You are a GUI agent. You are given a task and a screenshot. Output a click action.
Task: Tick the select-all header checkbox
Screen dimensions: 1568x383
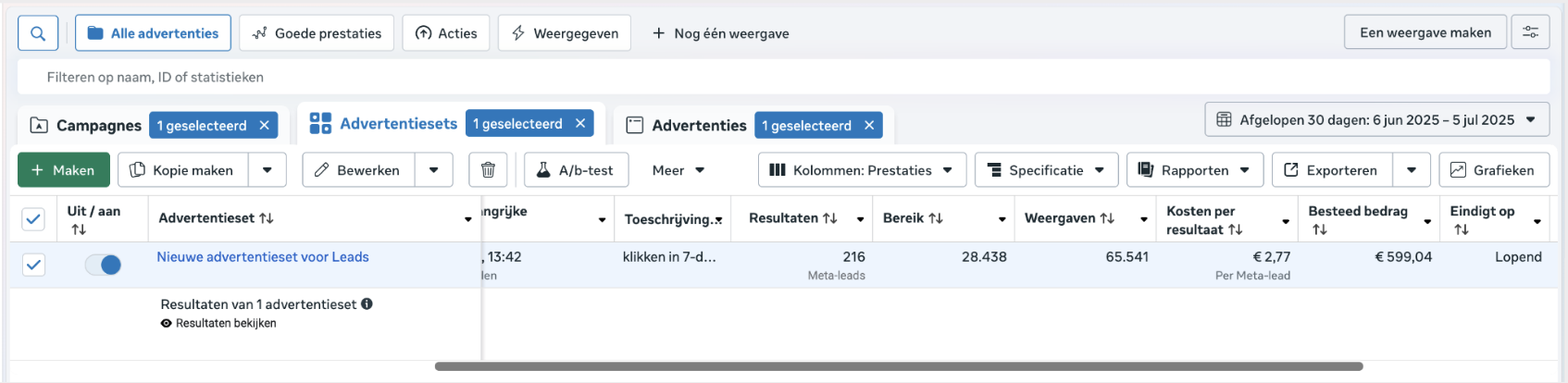point(33,218)
